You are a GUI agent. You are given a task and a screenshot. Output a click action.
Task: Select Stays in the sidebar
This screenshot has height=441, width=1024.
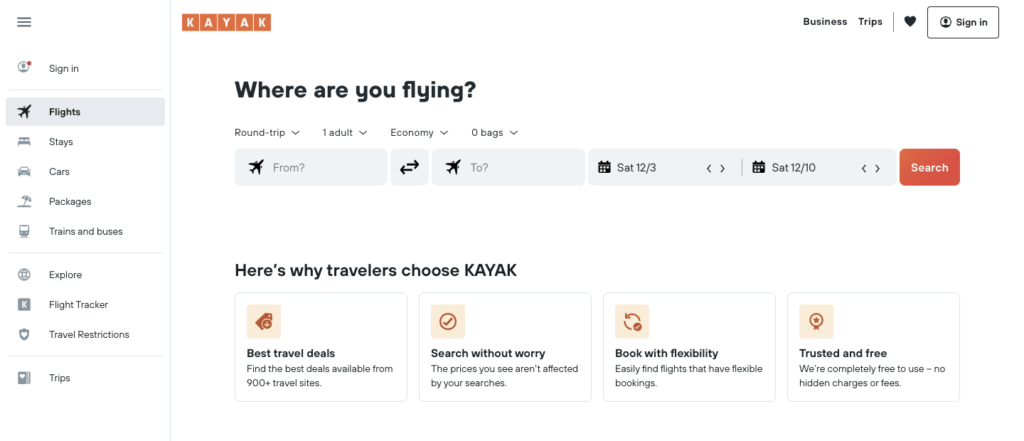pyautogui.click(x=61, y=142)
